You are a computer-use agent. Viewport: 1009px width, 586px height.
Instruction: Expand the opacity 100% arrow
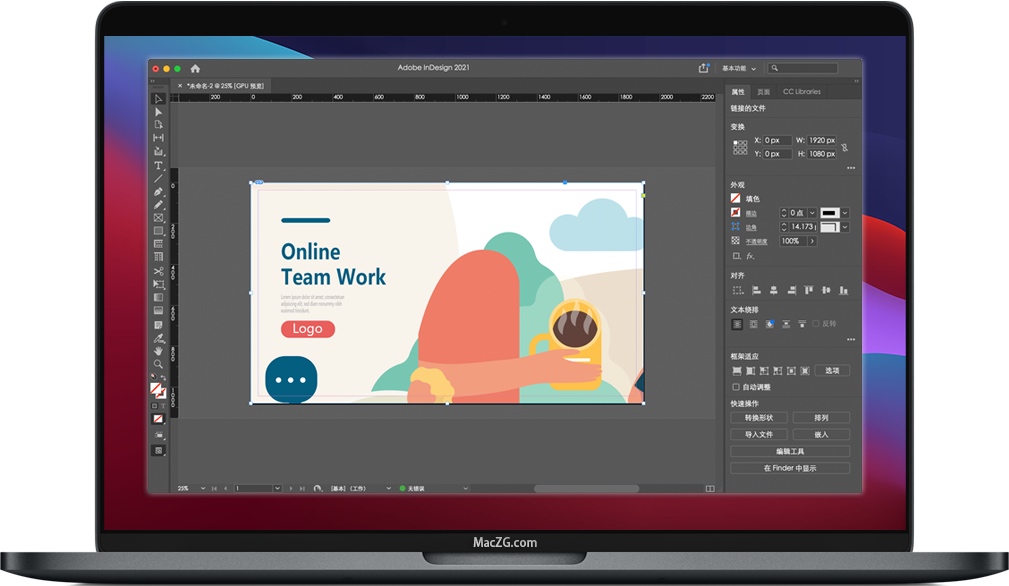click(811, 241)
